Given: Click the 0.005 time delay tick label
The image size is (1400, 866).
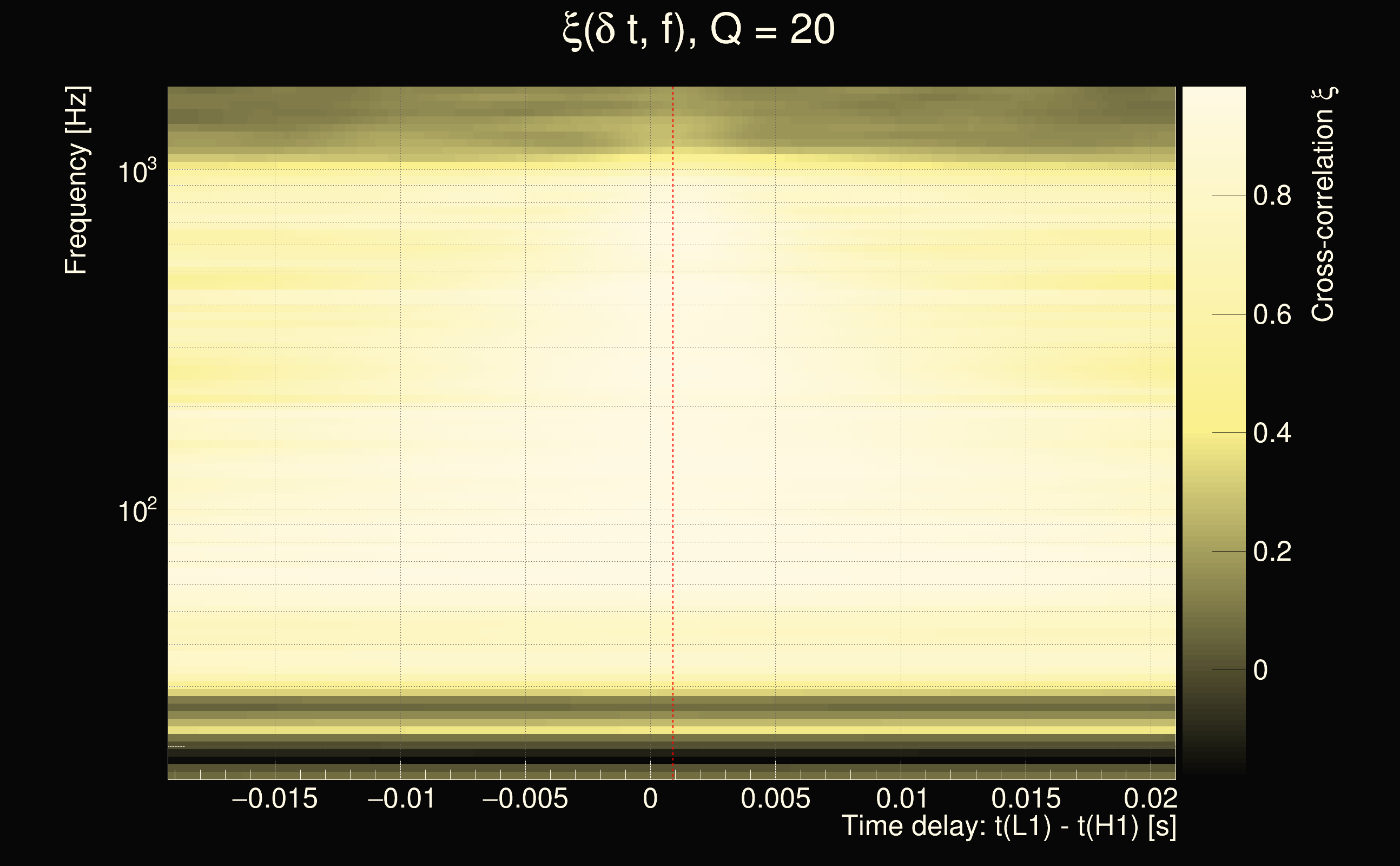Looking at the screenshot, I should pyautogui.click(x=776, y=799).
